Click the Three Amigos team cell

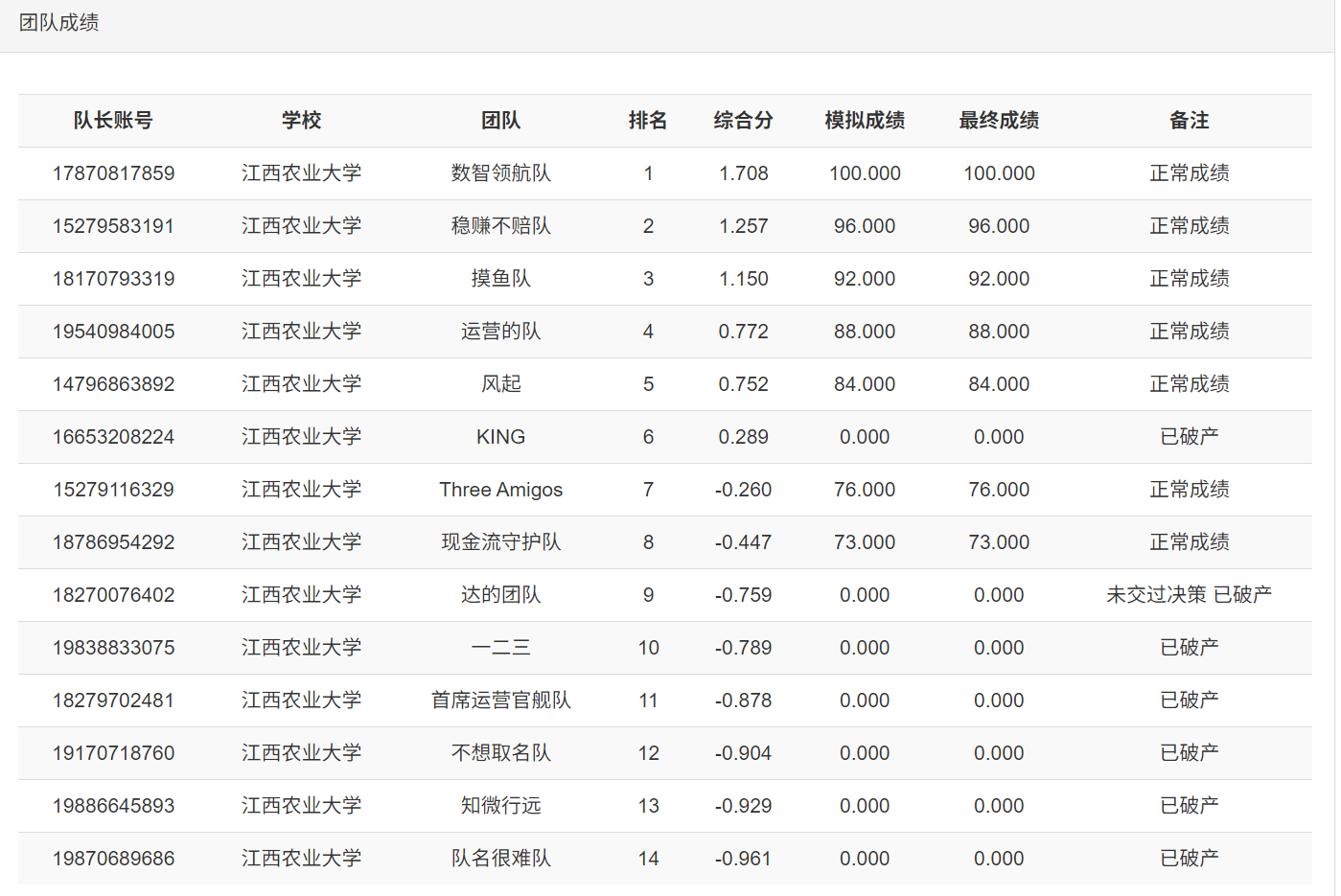[x=500, y=490]
